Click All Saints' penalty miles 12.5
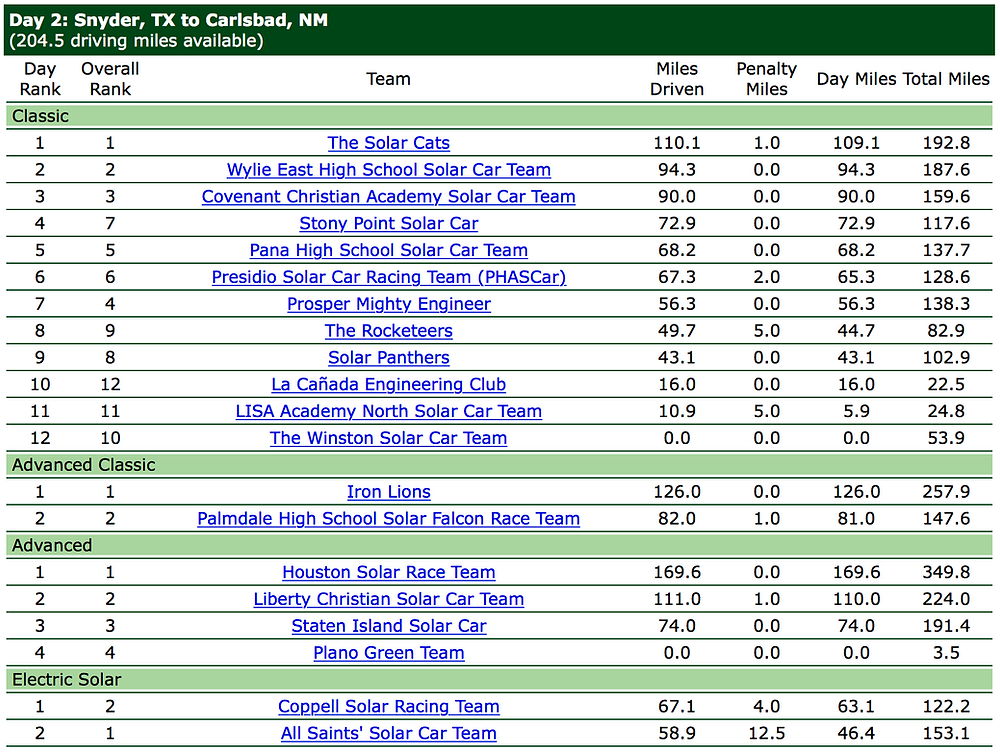The width and height of the screenshot is (1000, 755). point(767,733)
